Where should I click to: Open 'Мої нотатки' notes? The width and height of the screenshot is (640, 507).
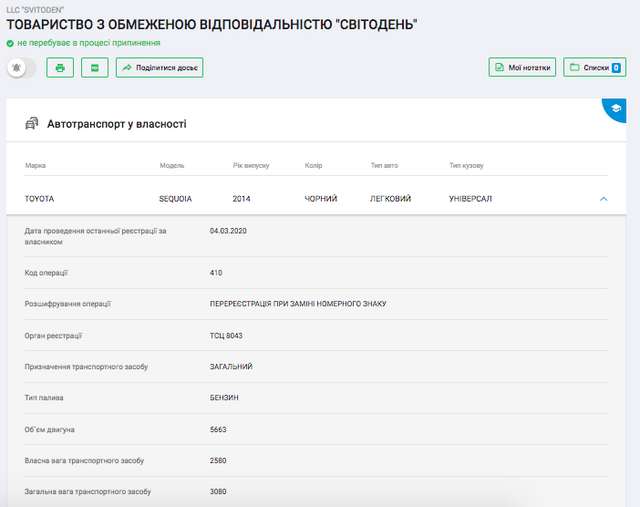[522, 68]
